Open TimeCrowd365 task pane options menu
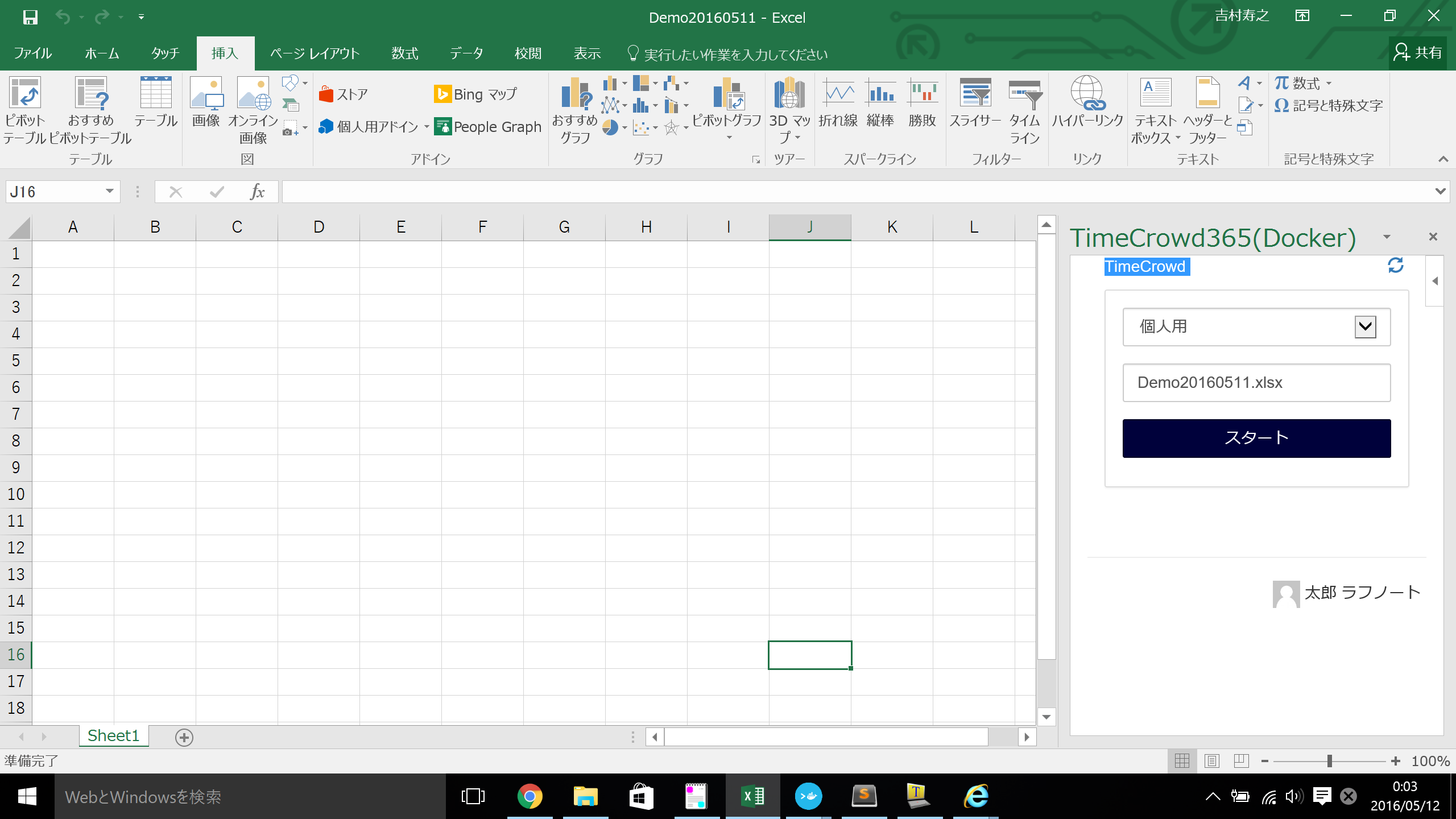The height and width of the screenshot is (819, 1456). (x=1387, y=237)
